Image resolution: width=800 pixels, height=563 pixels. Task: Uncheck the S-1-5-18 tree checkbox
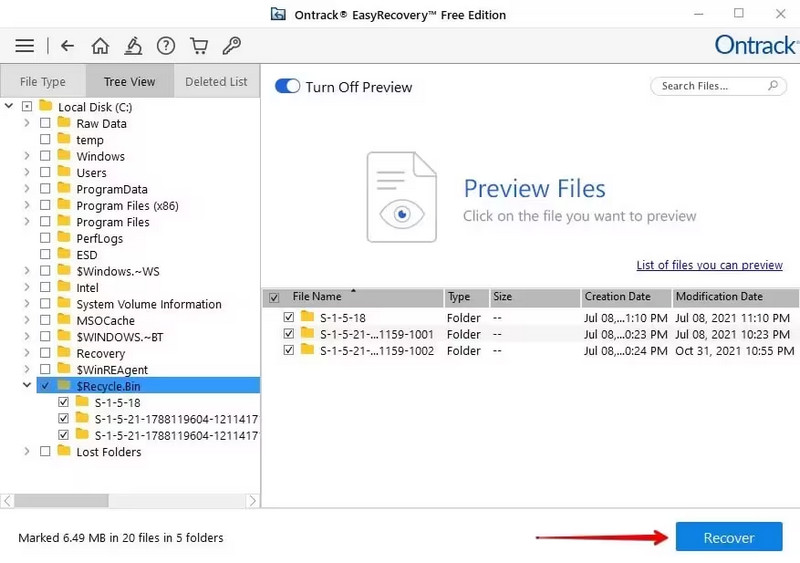(x=63, y=402)
